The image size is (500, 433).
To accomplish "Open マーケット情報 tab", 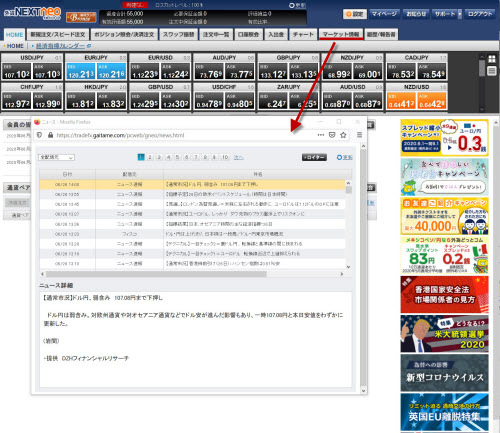I will click(x=341, y=34).
